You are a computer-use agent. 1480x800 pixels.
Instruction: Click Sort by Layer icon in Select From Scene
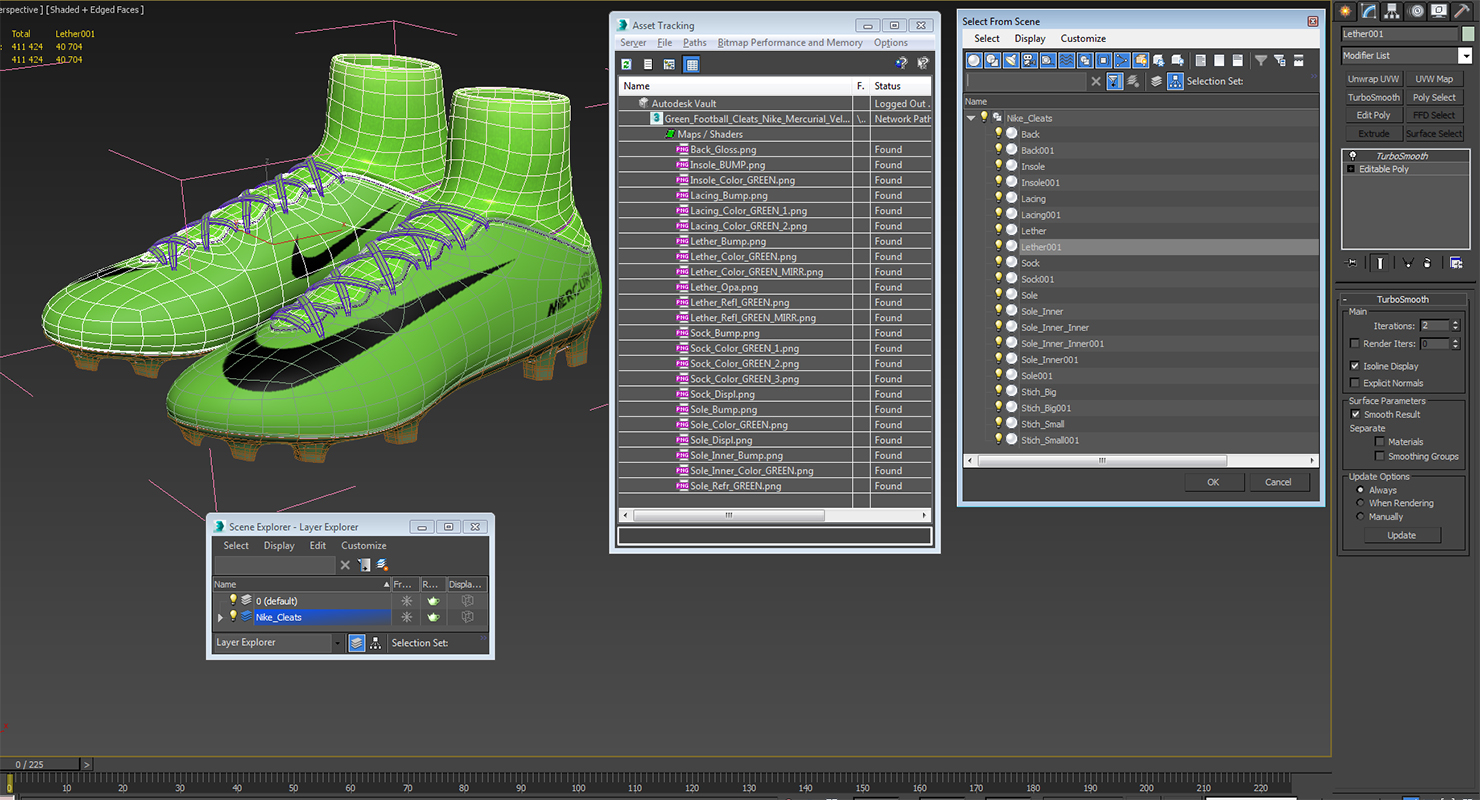(x=1157, y=81)
